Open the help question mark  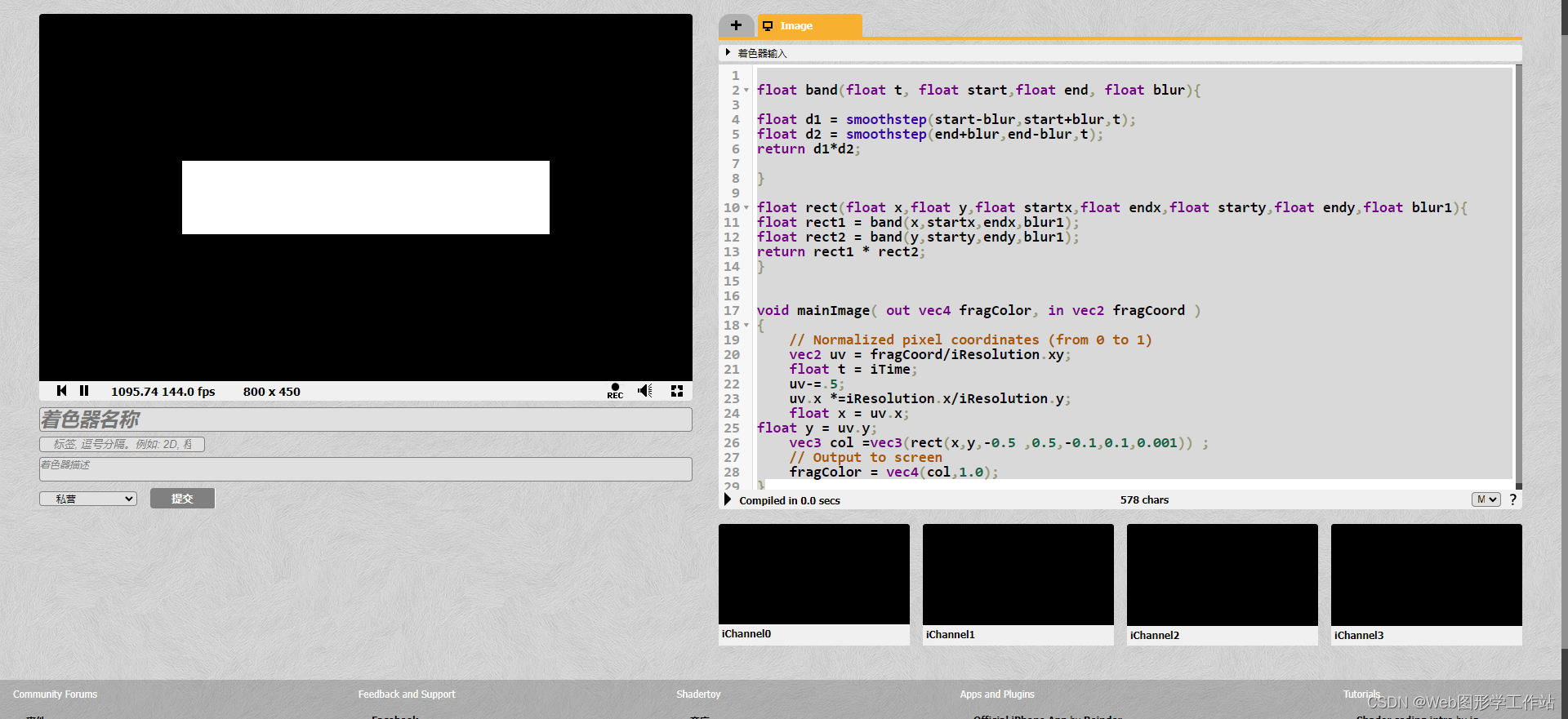1513,499
